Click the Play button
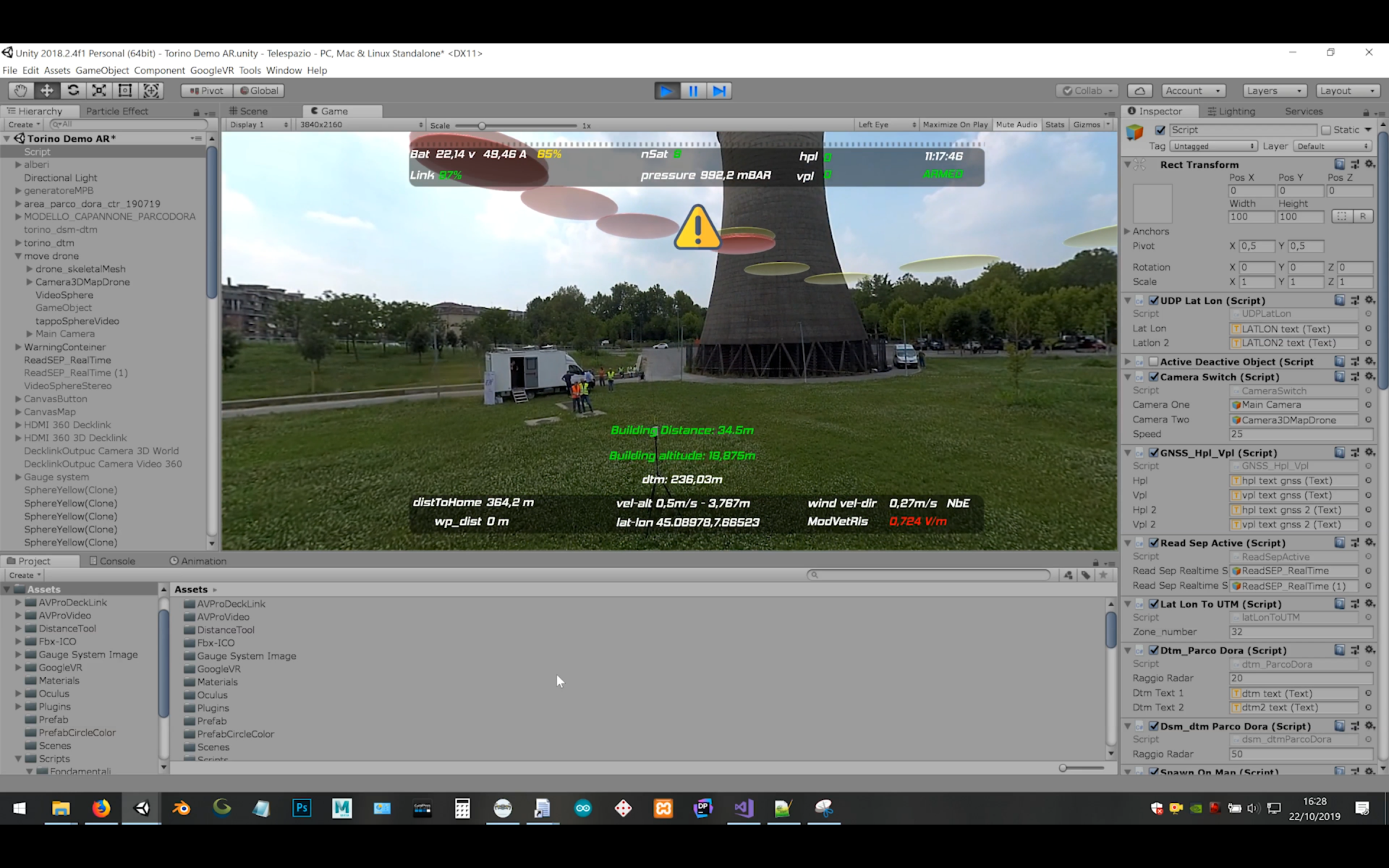 pos(667,91)
